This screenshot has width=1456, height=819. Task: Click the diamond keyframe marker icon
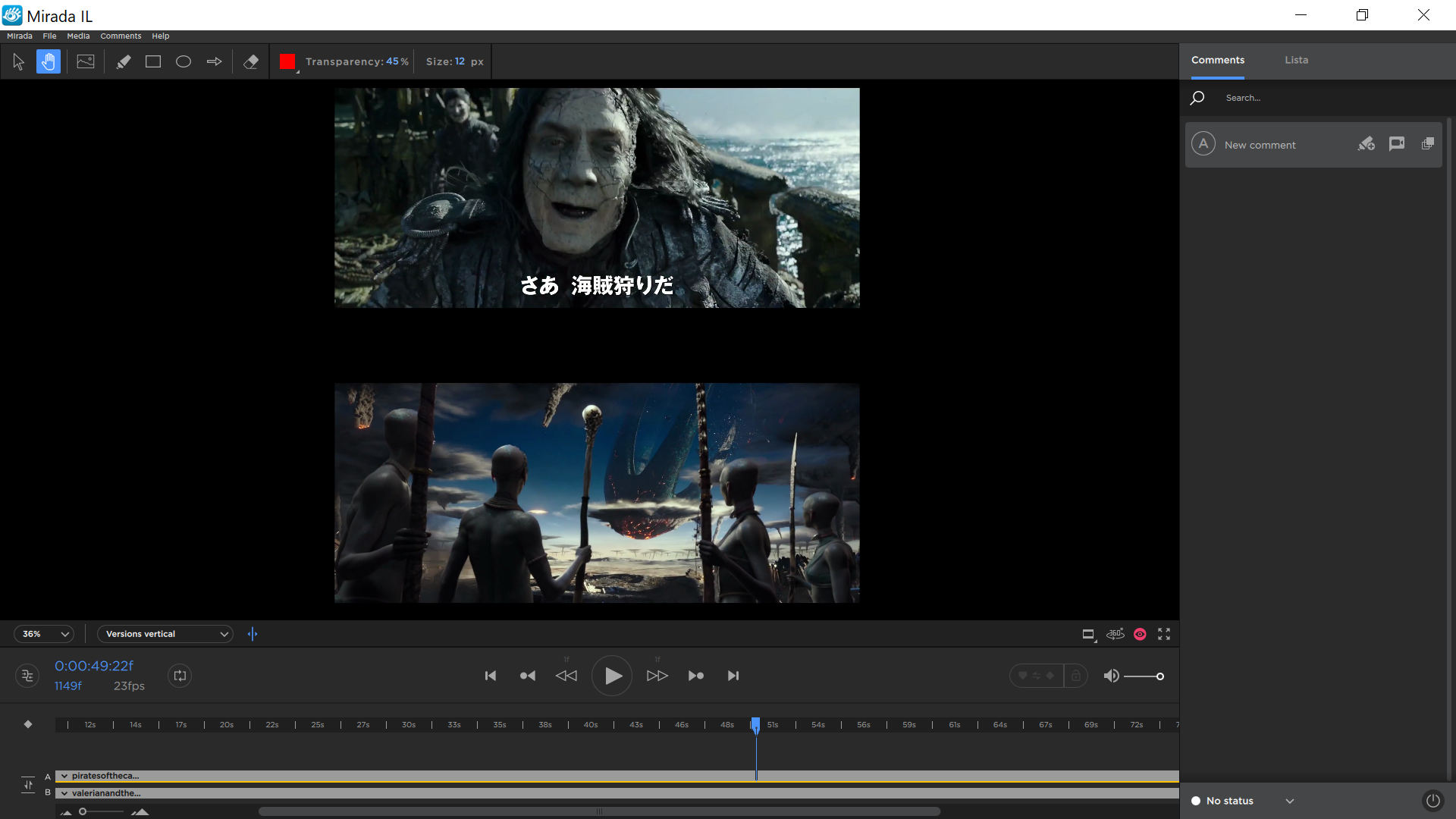28,724
